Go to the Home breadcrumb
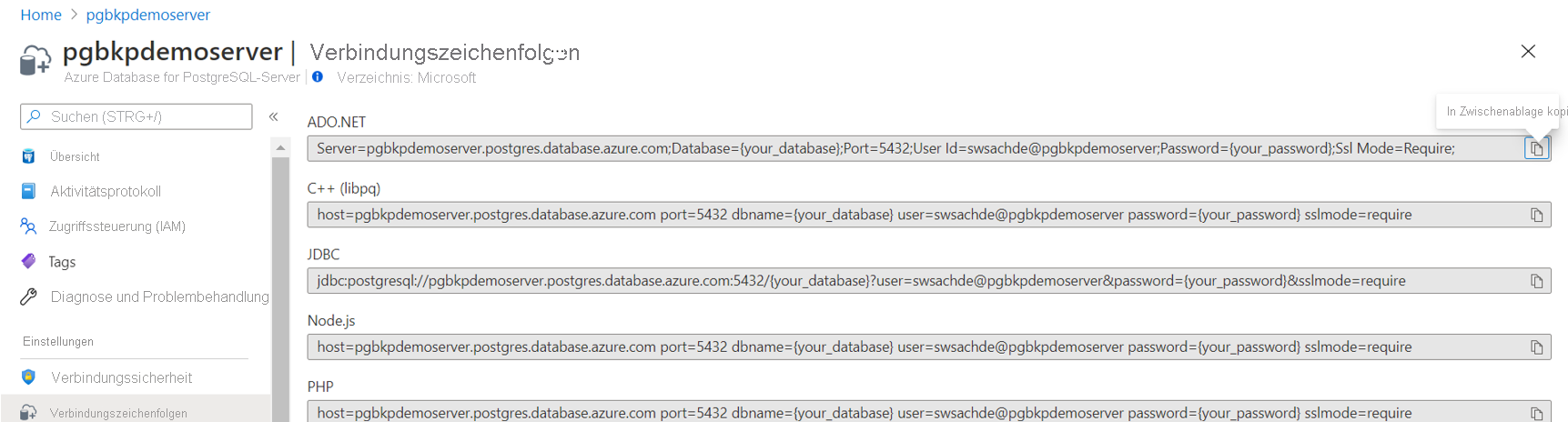Viewport: 1568px width, 422px height. click(41, 15)
